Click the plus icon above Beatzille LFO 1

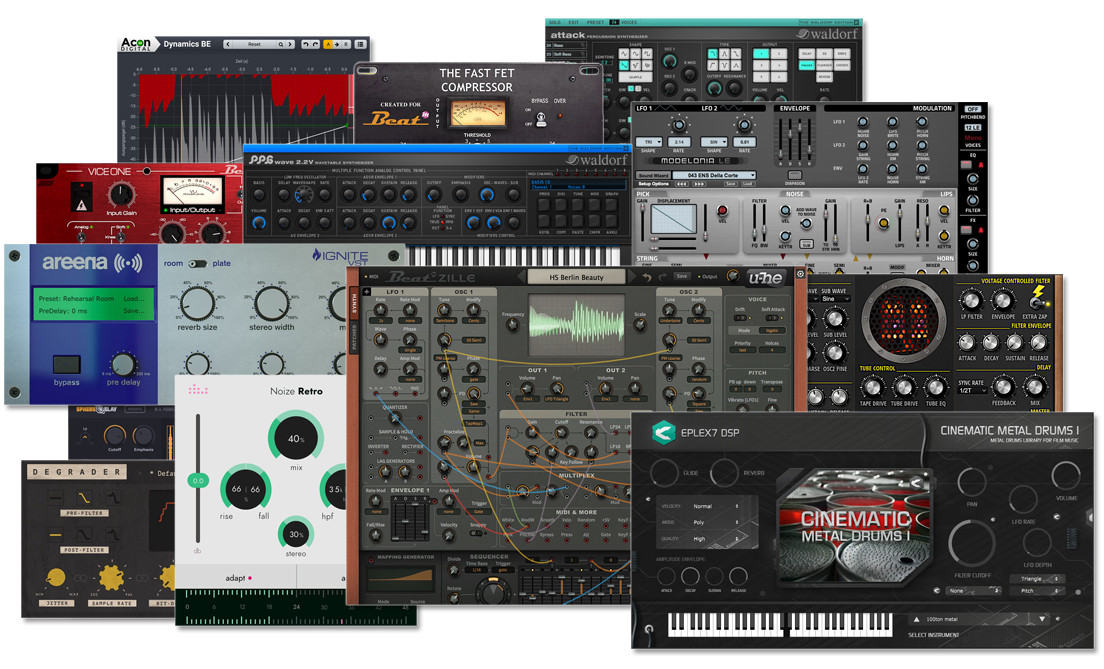tap(367, 292)
